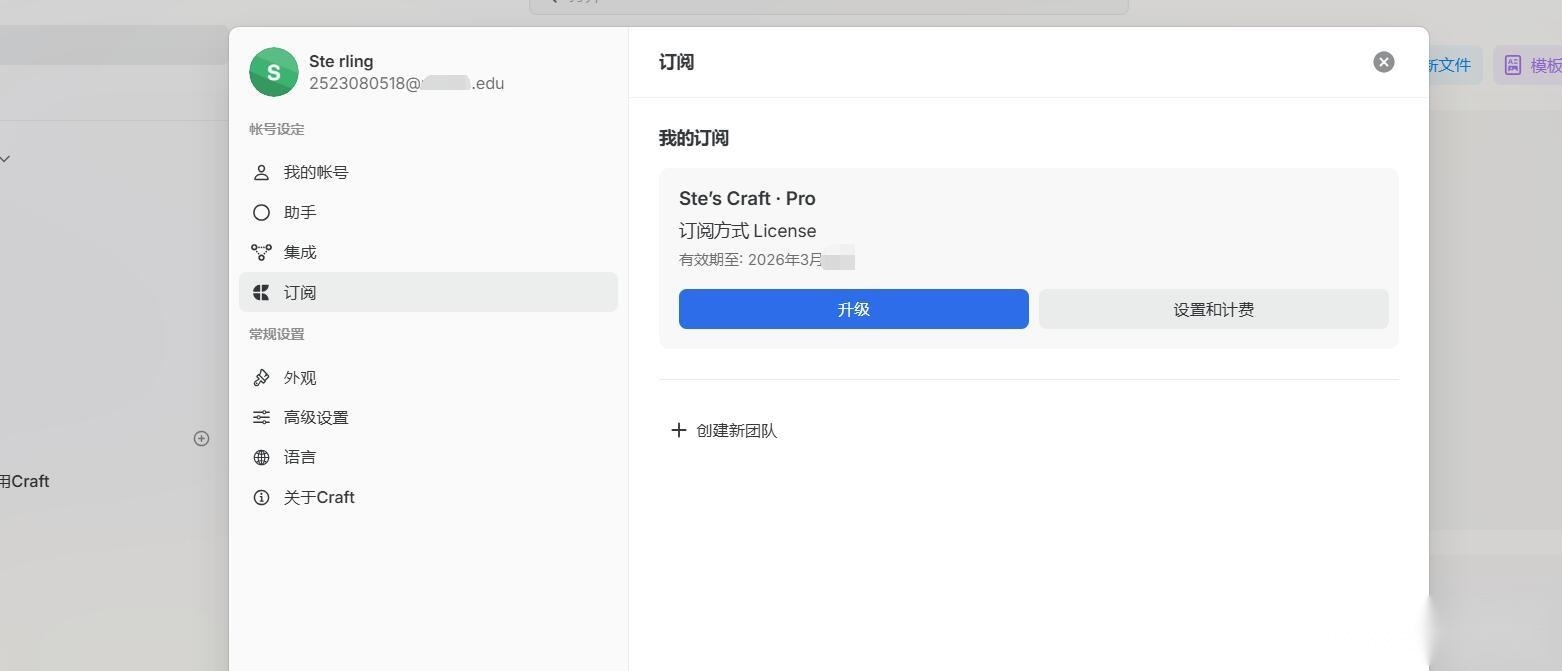Select the 订阅 subscription item
The width and height of the screenshot is (1562, 671).
[x=428, y=292]
